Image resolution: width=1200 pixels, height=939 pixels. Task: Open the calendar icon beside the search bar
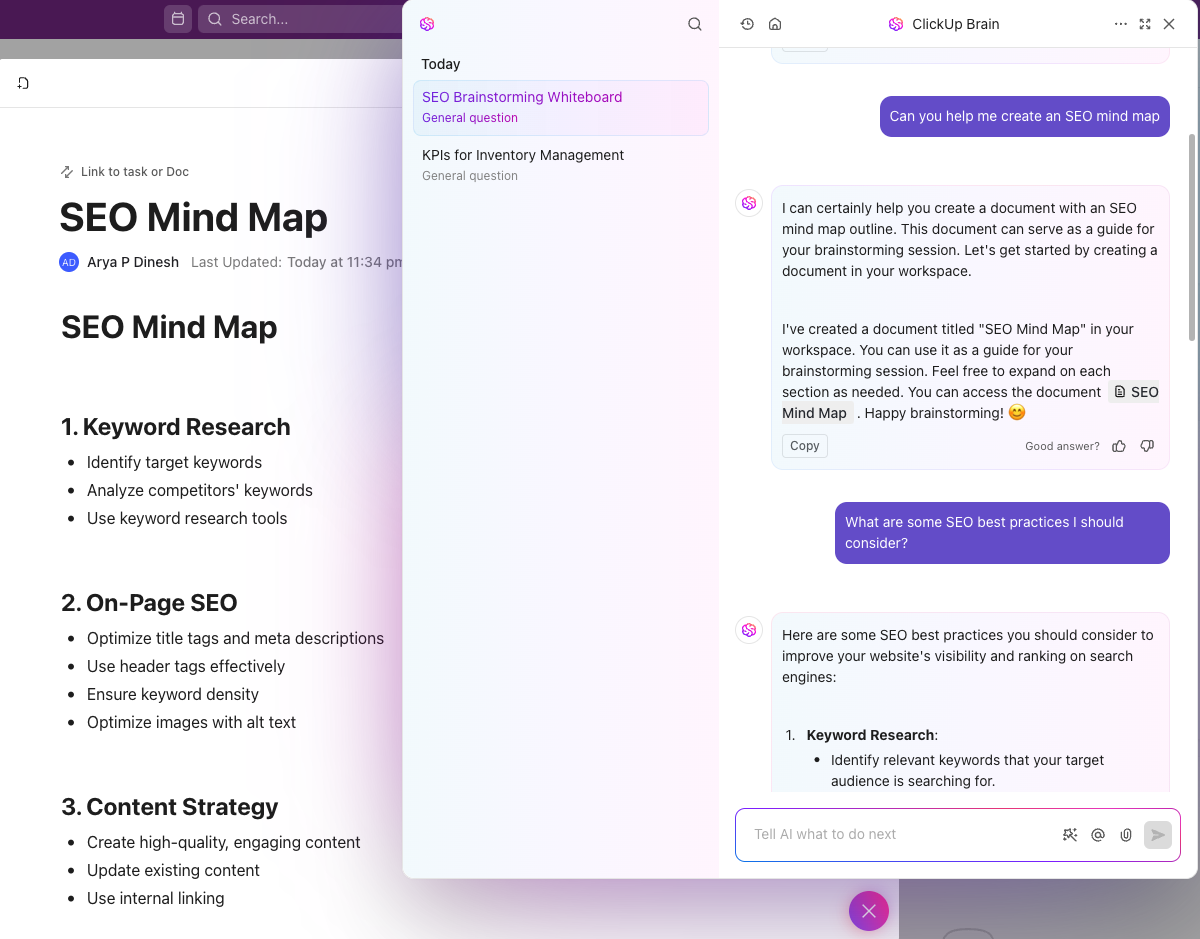coord(178,18)
